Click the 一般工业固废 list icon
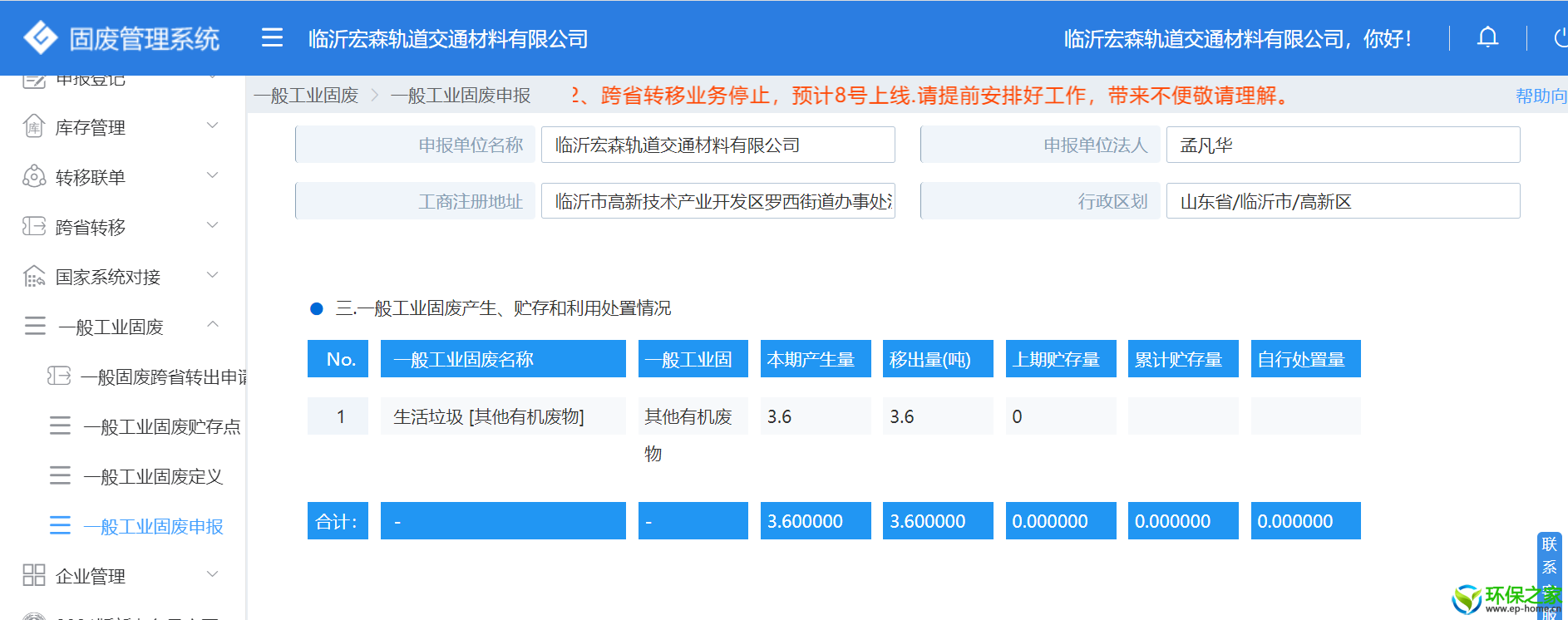 35,326
